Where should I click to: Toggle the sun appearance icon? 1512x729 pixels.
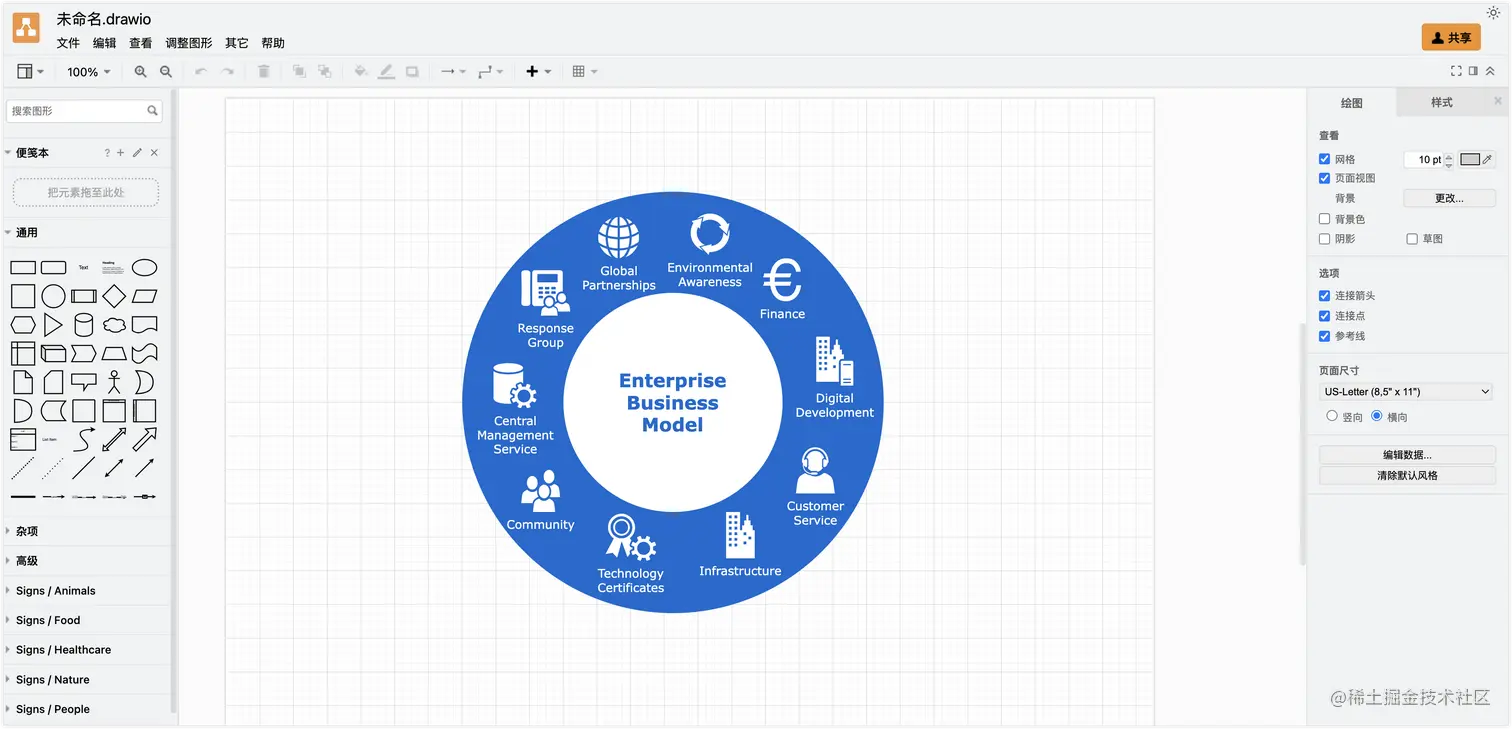click(1493, 13)
